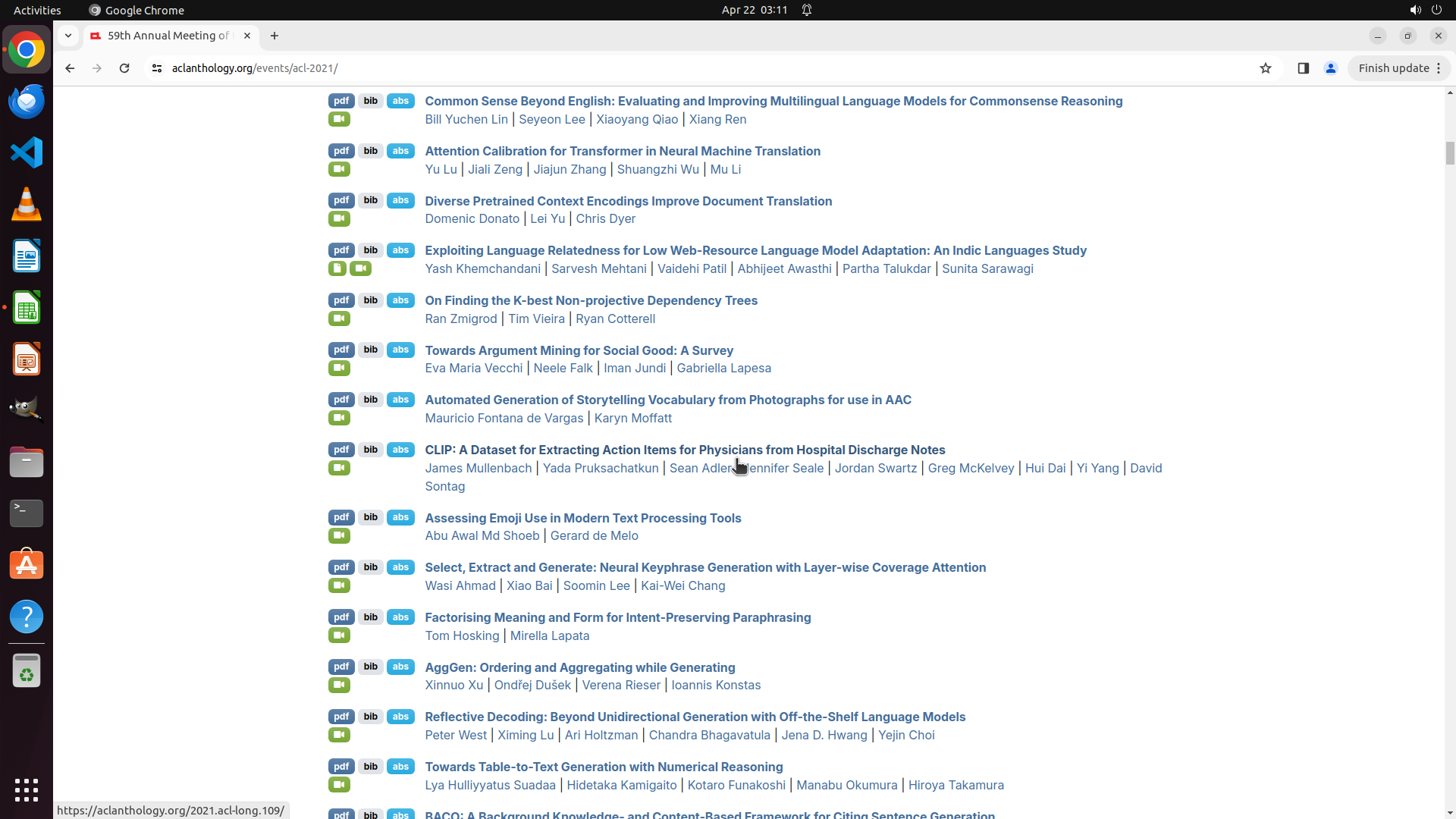
Task: Open attachment file icon for Indic Languages paper
Action: pos(337,268)
